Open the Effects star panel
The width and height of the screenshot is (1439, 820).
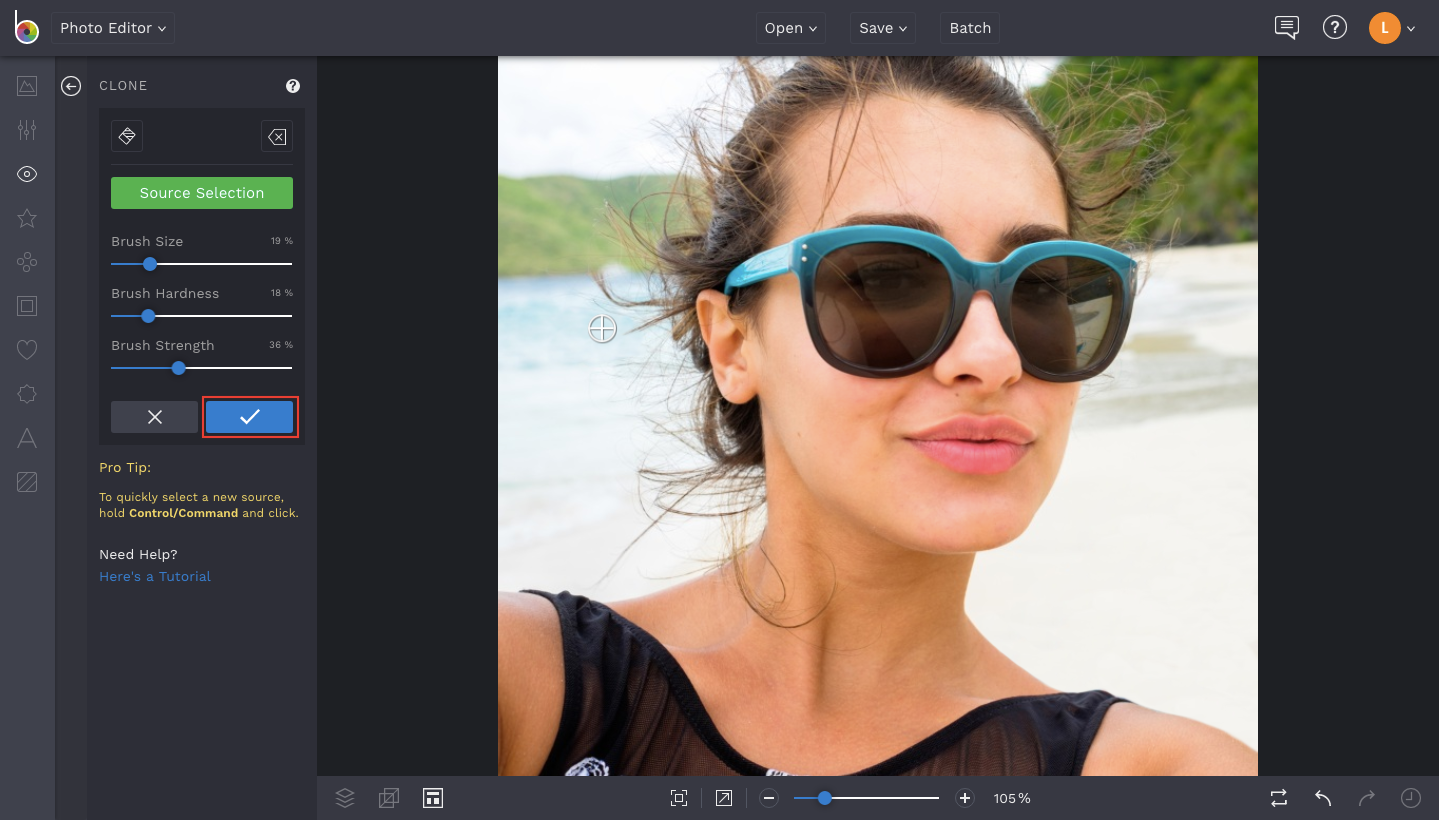click(26, 218)
